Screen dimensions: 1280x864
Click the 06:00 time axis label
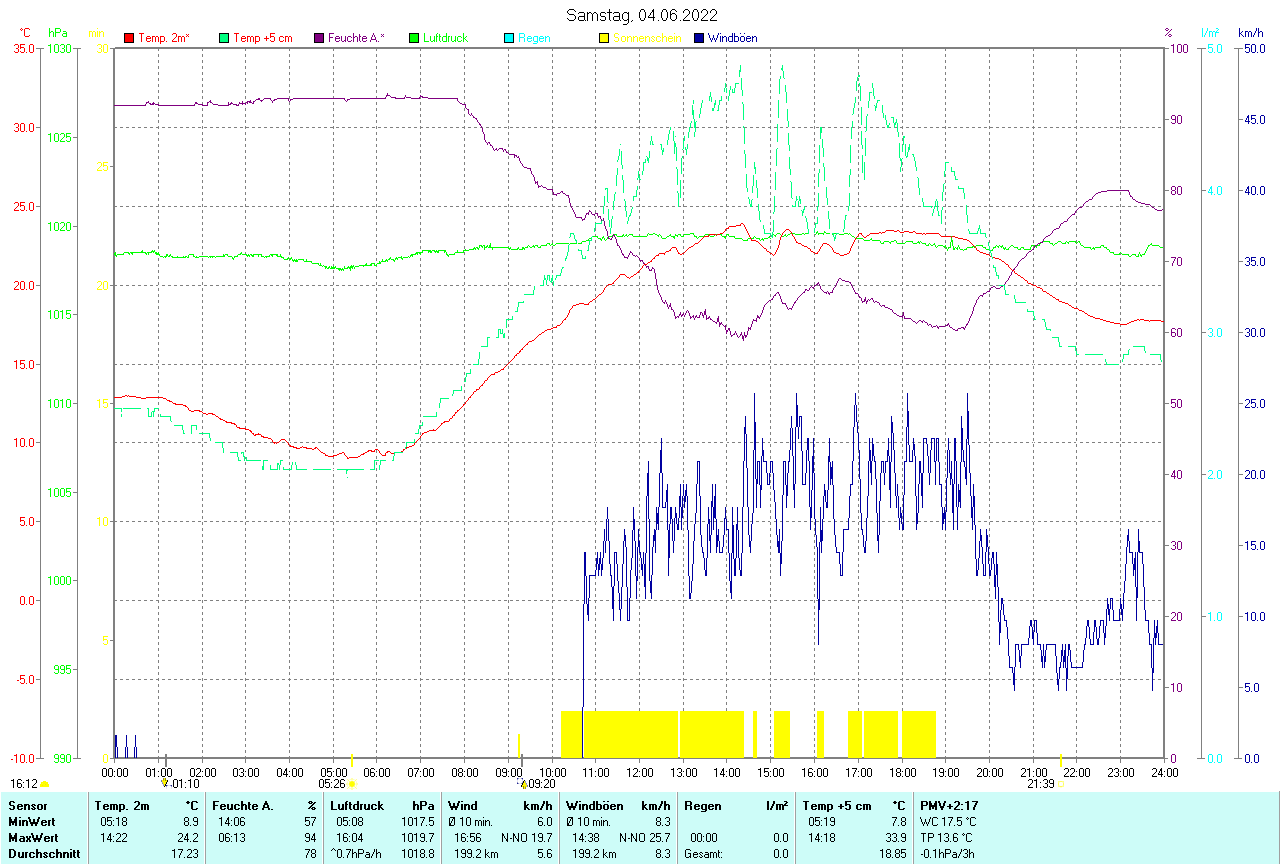377,772
